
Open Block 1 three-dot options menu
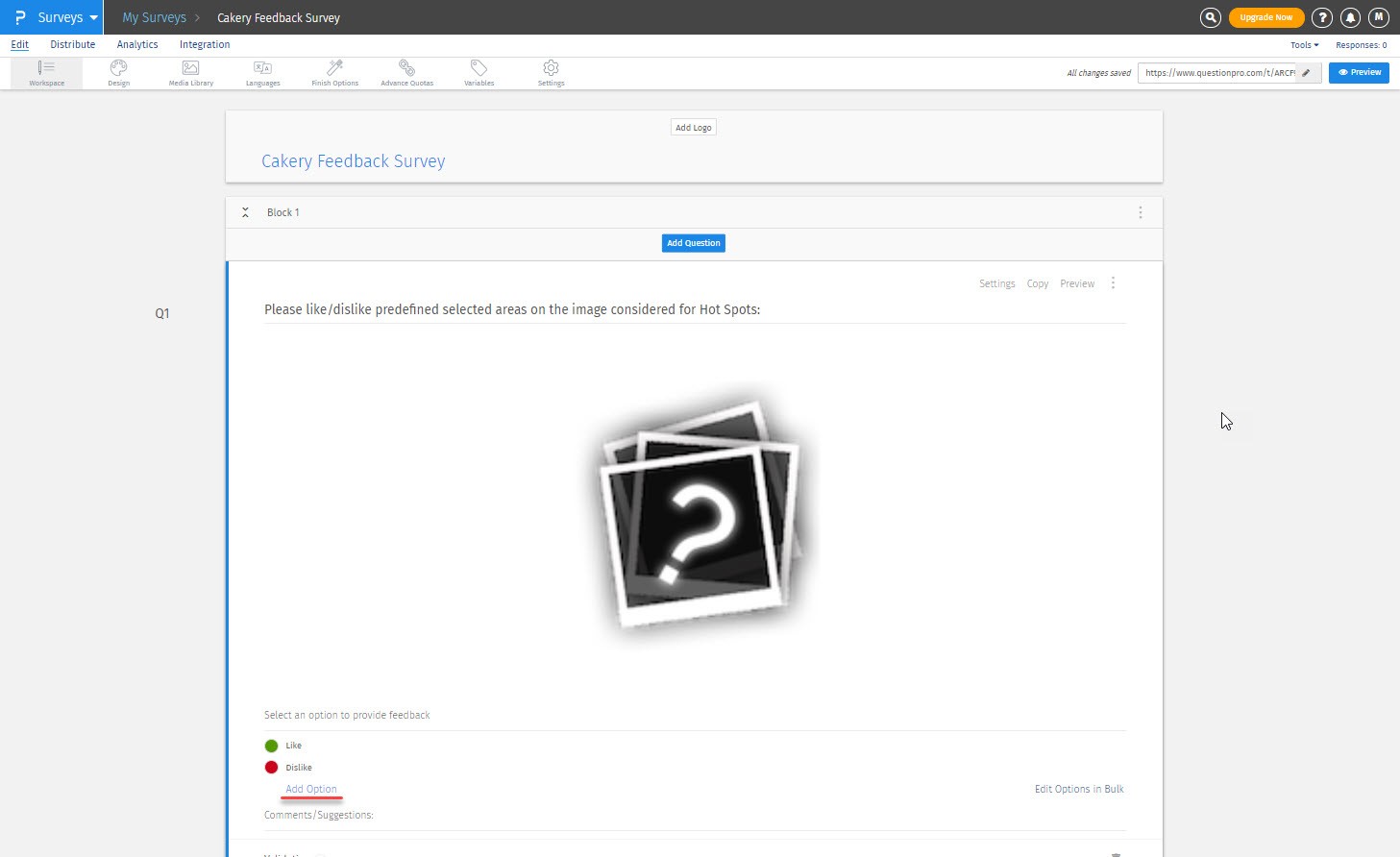[x=1141, y=212]
